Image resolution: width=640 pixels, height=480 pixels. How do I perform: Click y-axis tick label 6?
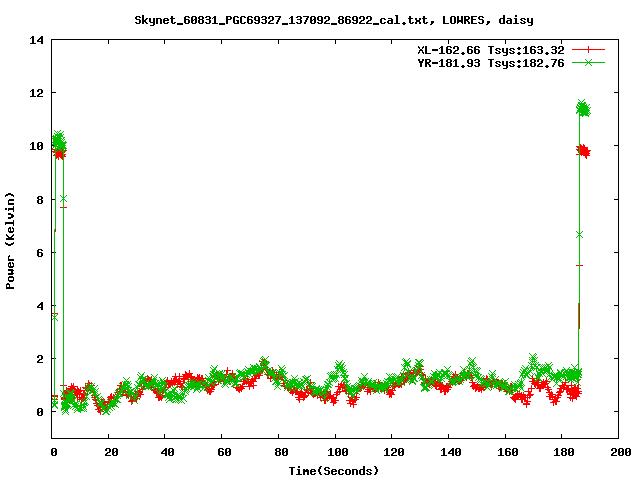pyautogui.click(x=40, y=253)
